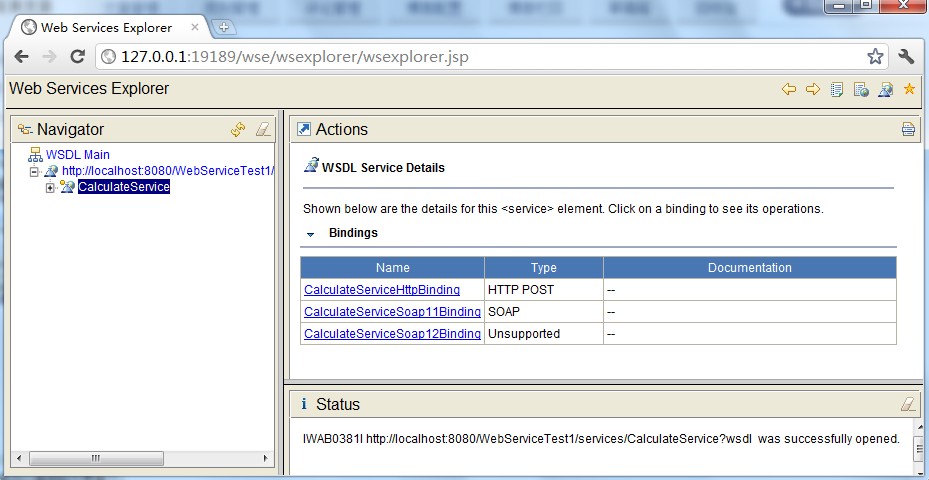Expand the CalculateService tree node
This screenshot has width=929, height=480.
pos(50,188)
